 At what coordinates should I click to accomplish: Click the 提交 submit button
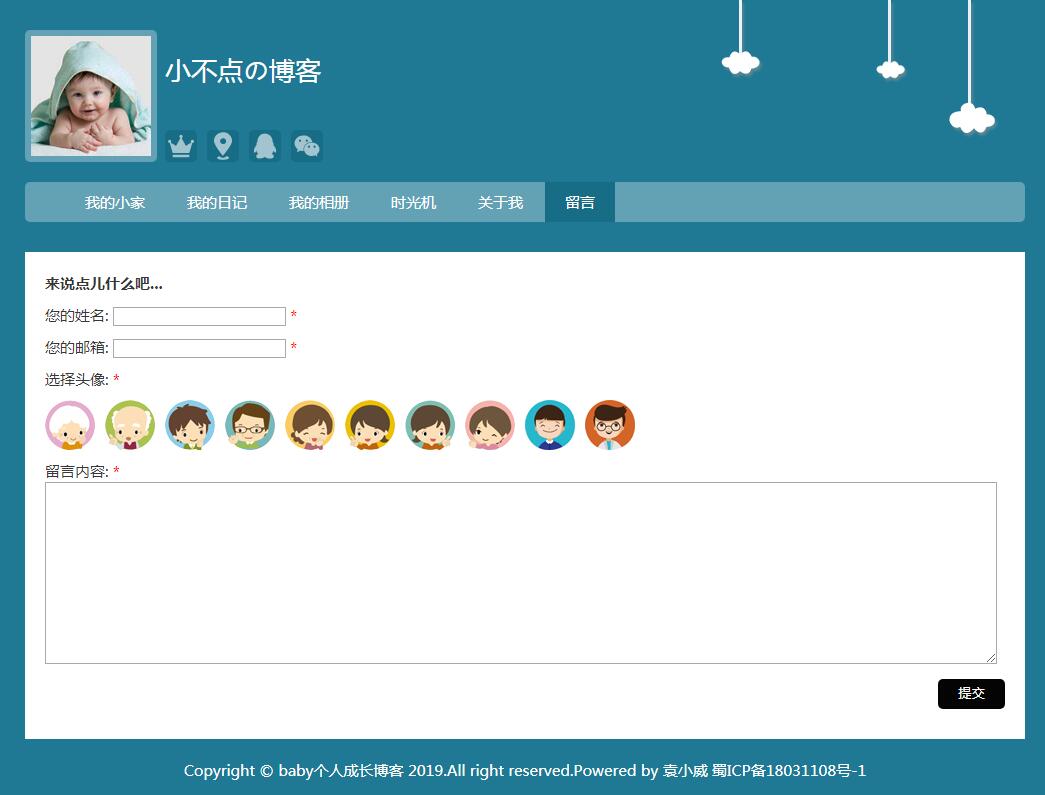(971, 694)
